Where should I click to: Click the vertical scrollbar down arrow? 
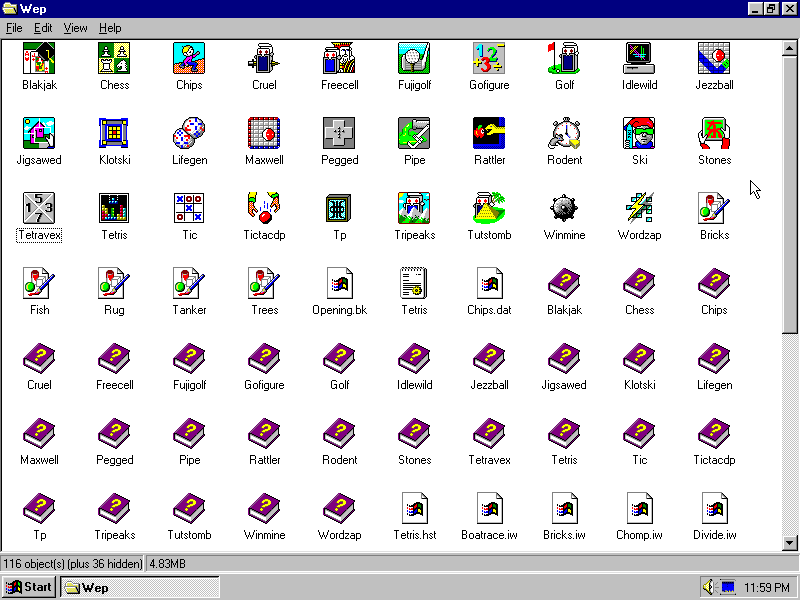789,543
